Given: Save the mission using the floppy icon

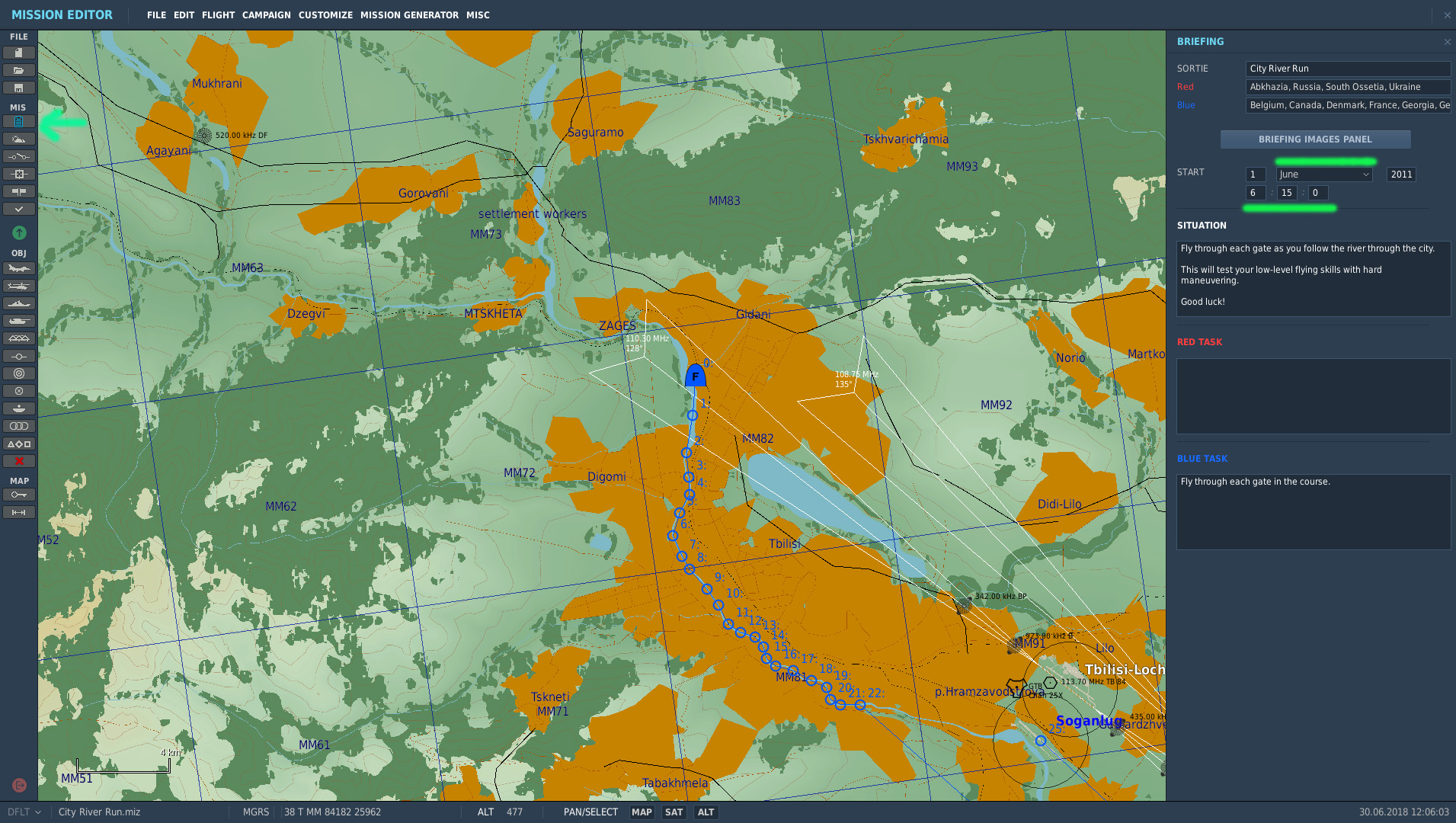Looking at the screenshot, I should point(19,88).
